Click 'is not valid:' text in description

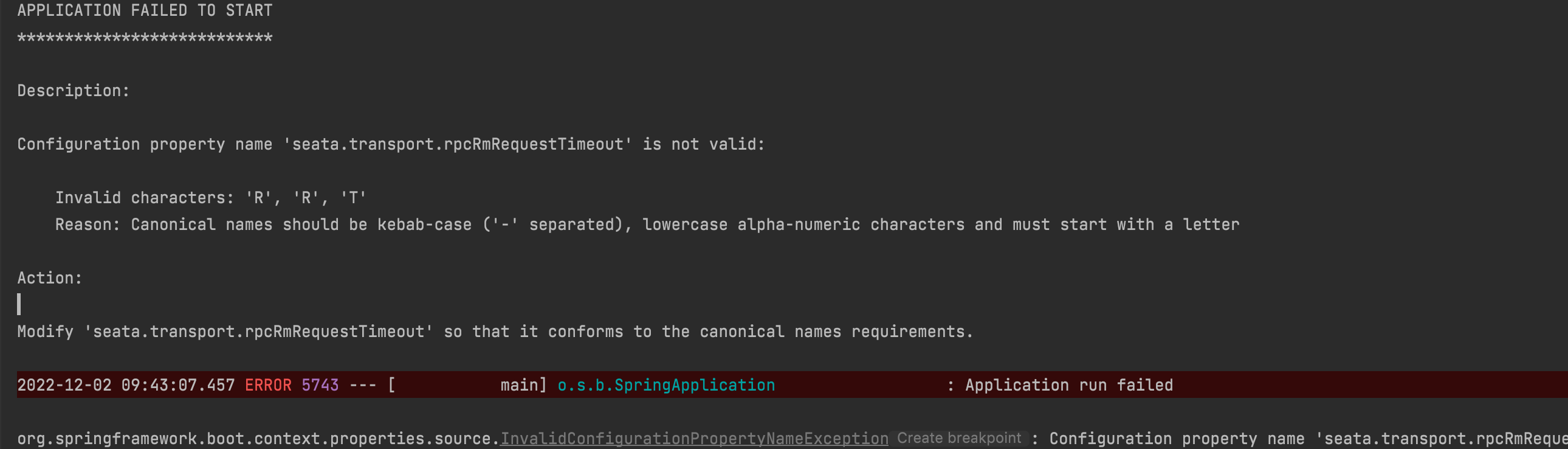[x=704, y=144]
